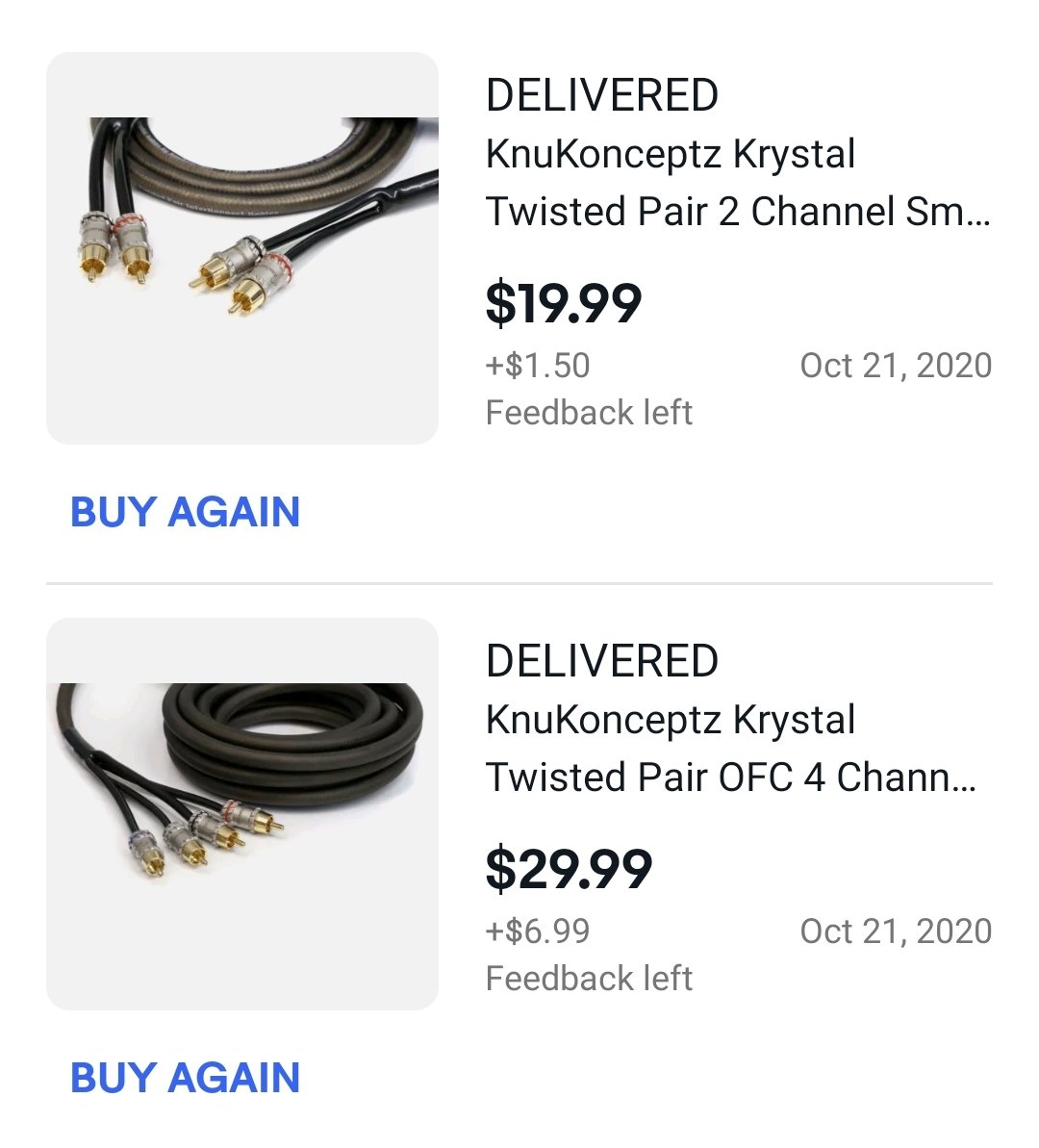This screenshot has height=1148, width=1039.
Task: Tap Delivered status of second order
Action: coord(602,661)
